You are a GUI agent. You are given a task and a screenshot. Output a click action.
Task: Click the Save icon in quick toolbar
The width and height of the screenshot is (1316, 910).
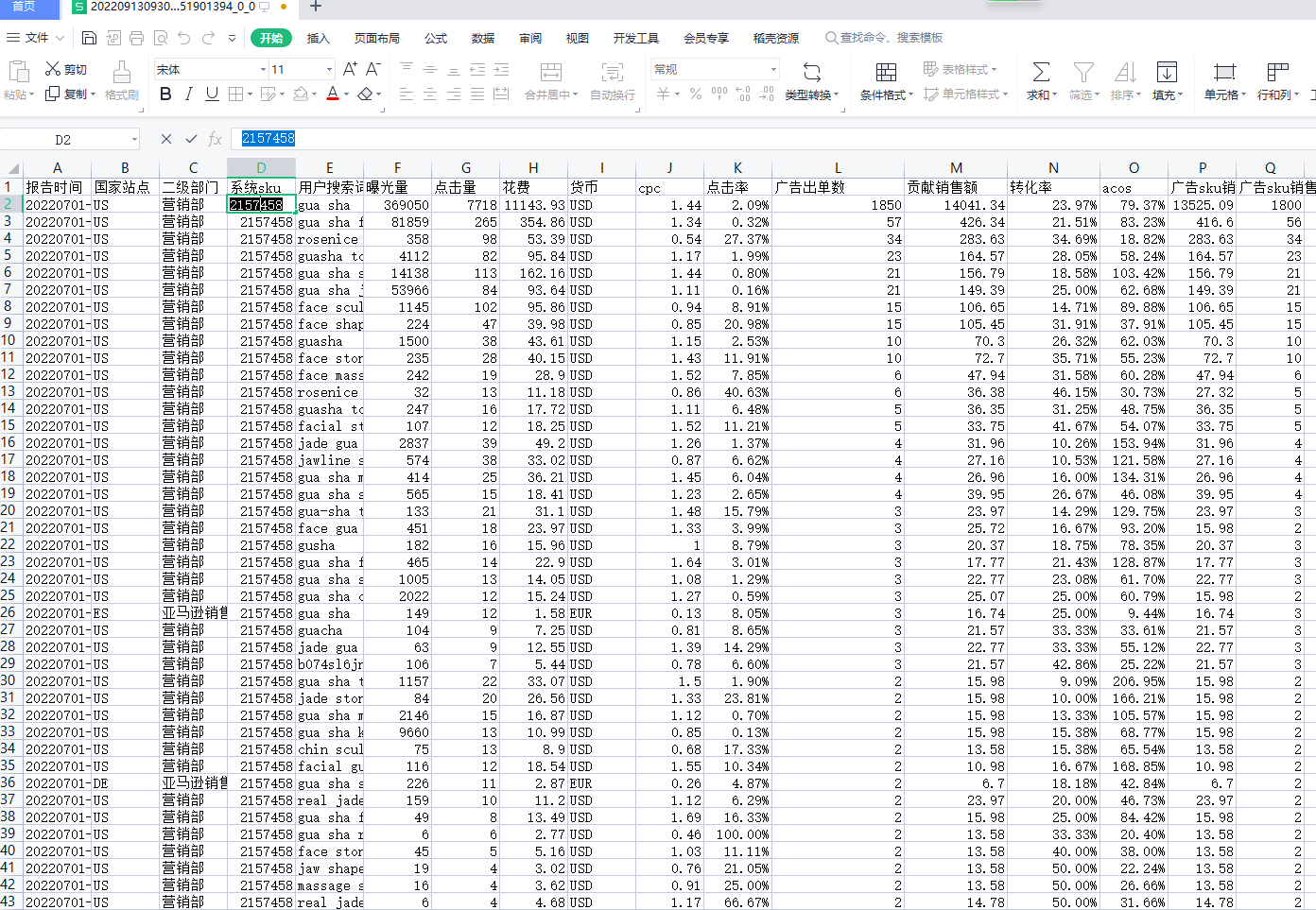[x=89, y=38]
